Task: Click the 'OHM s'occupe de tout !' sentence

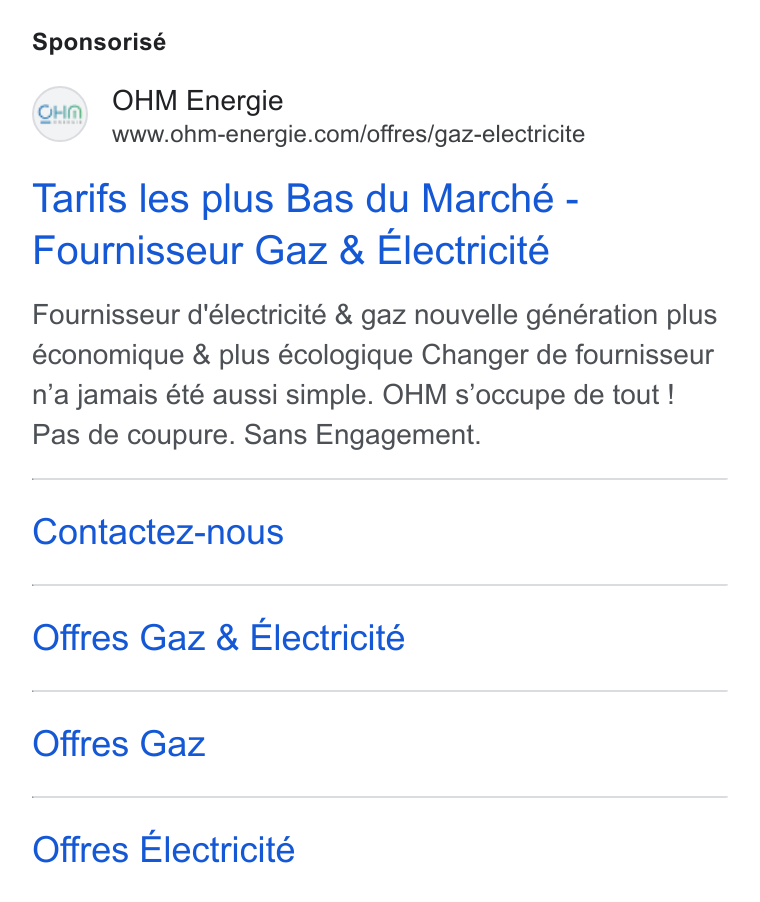Action: pos(528,395)
